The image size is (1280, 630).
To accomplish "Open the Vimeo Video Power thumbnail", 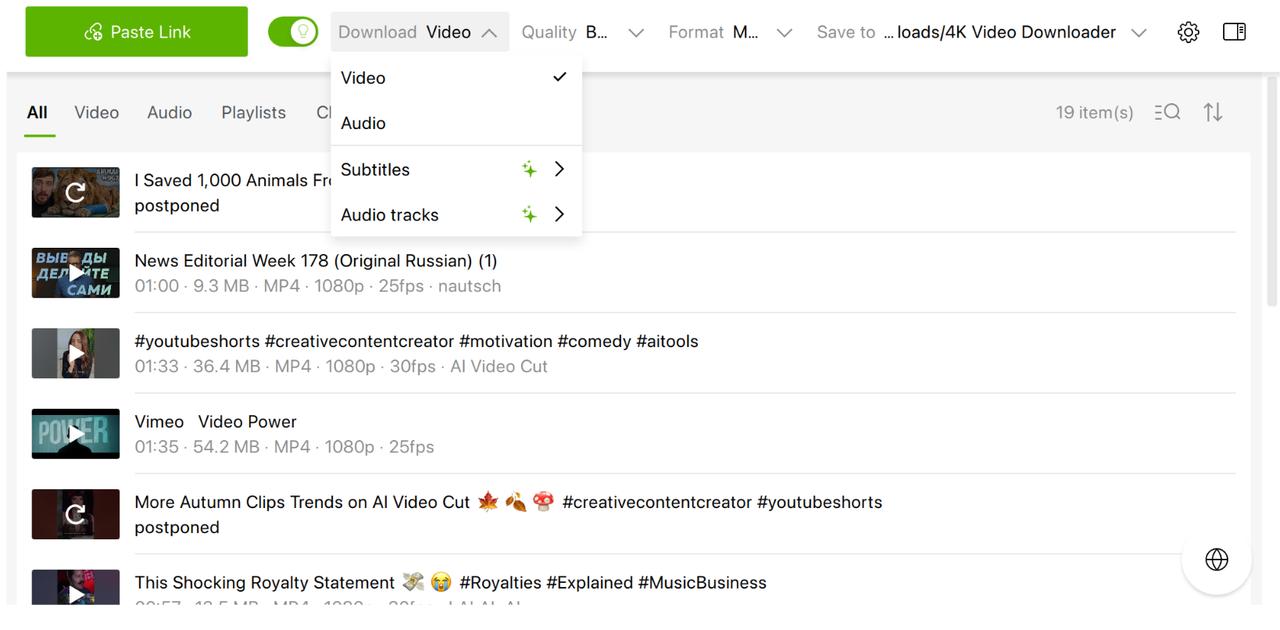I will coord(76,434).
